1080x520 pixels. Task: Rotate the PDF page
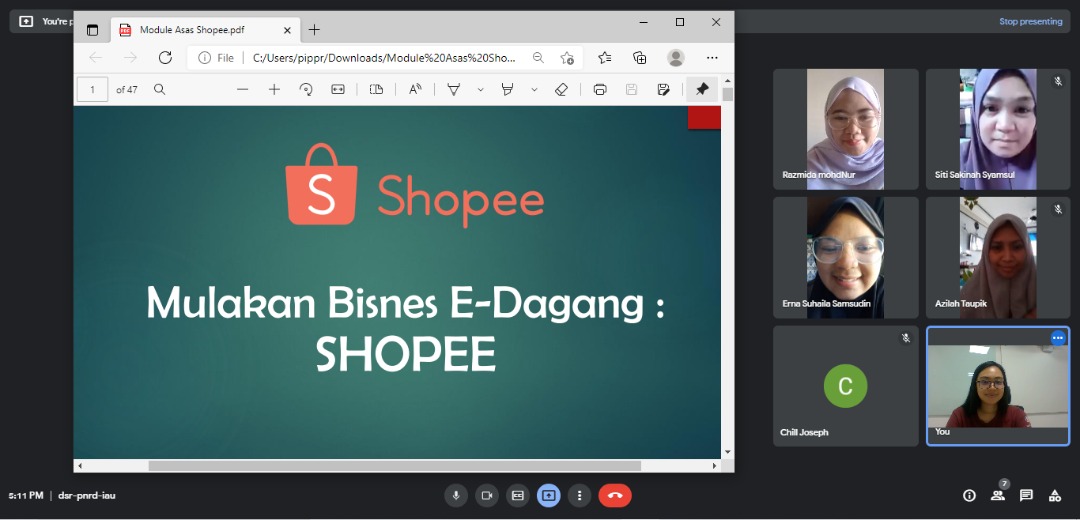[306, 90]
